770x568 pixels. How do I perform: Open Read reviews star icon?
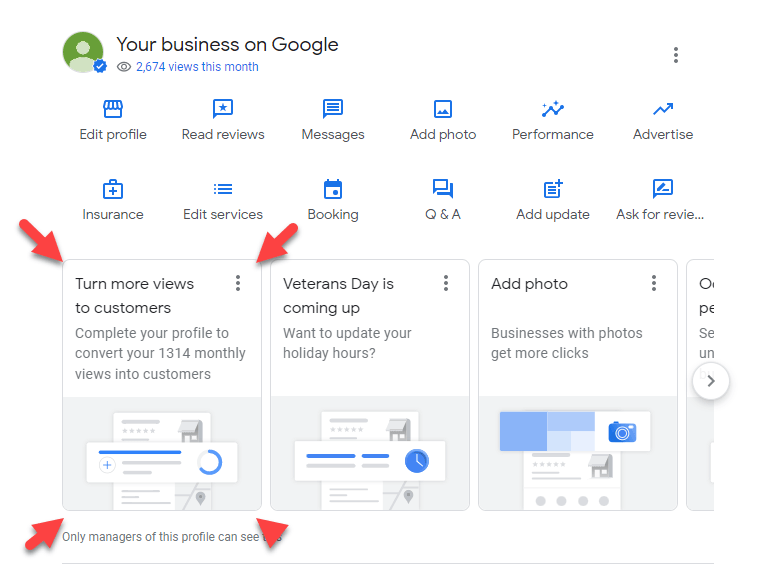[x=223, y=109]
